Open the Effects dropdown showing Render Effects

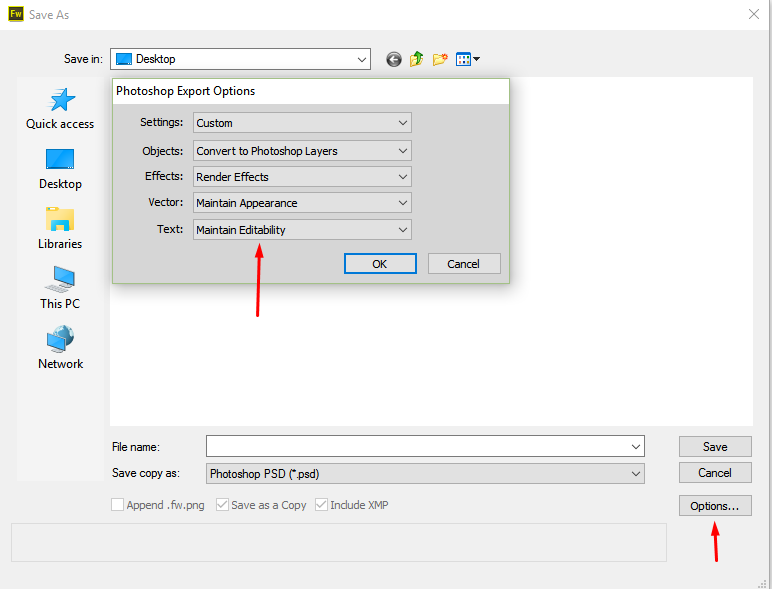(x=302, y=177)
